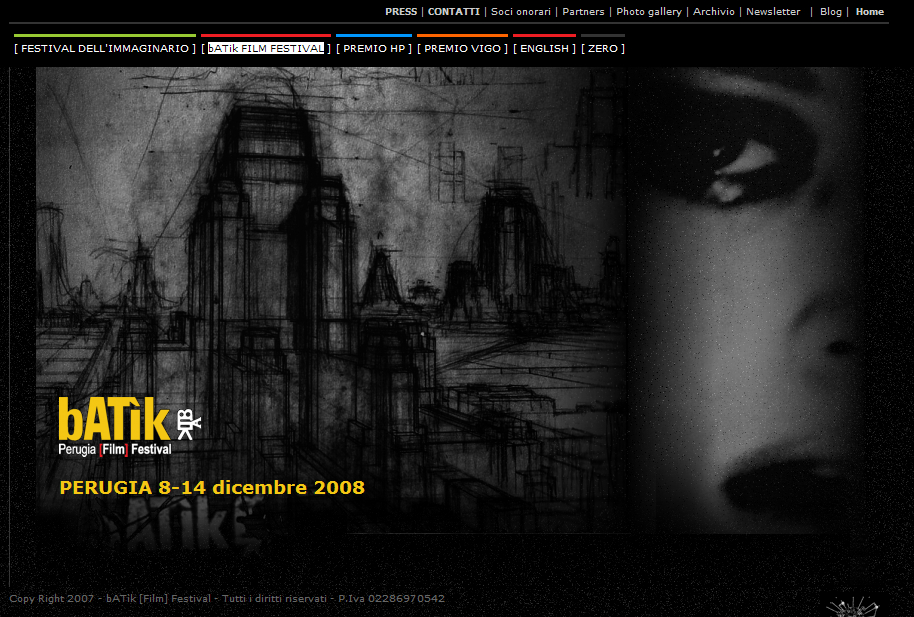
Task: Open the ZERO menu item
Action: coord(603,48)
